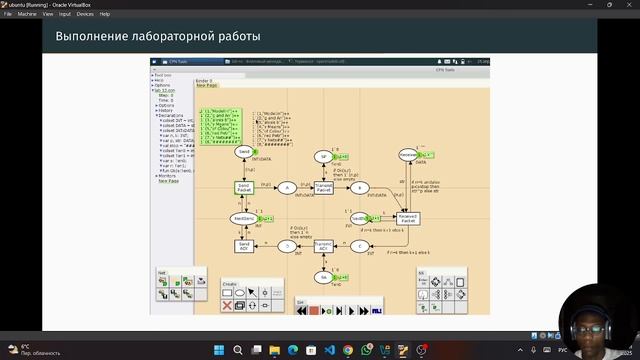This screenshot has width=640, height=360.
Task: Expand Options under the net file
Action: point(157,105)
